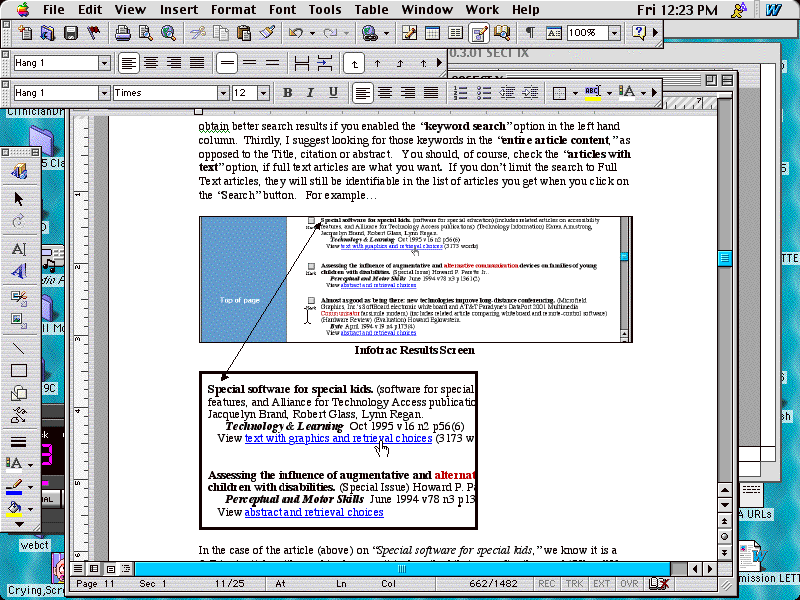Select the Rectangle drawing tool

(x=19, y=370)
